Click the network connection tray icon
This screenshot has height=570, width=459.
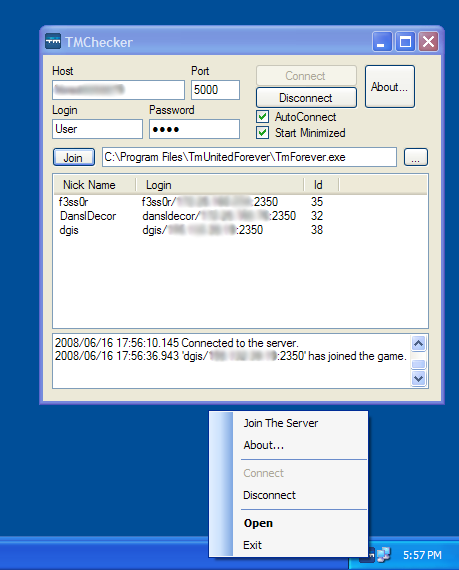click(x=383, y=555)
